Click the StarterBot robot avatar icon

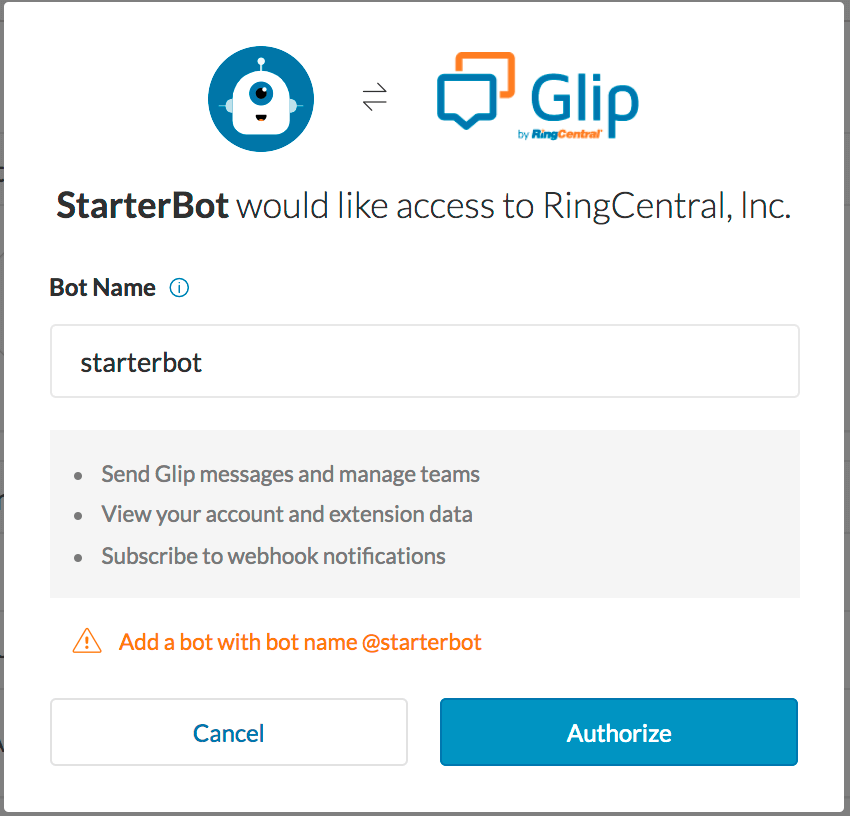pyautogui.click(x=260, y=99)
